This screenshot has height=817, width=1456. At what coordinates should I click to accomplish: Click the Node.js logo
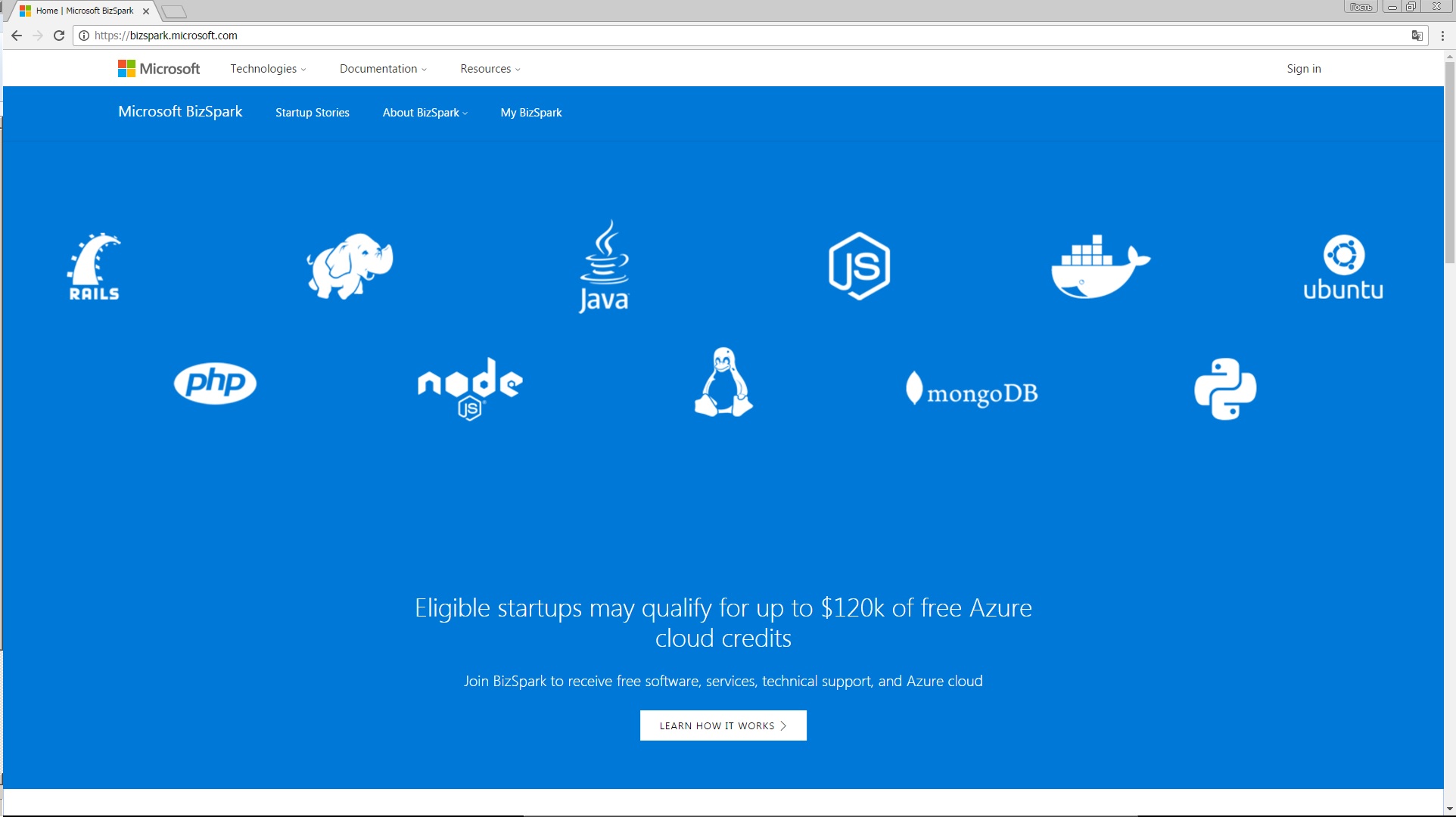point(470,388)
